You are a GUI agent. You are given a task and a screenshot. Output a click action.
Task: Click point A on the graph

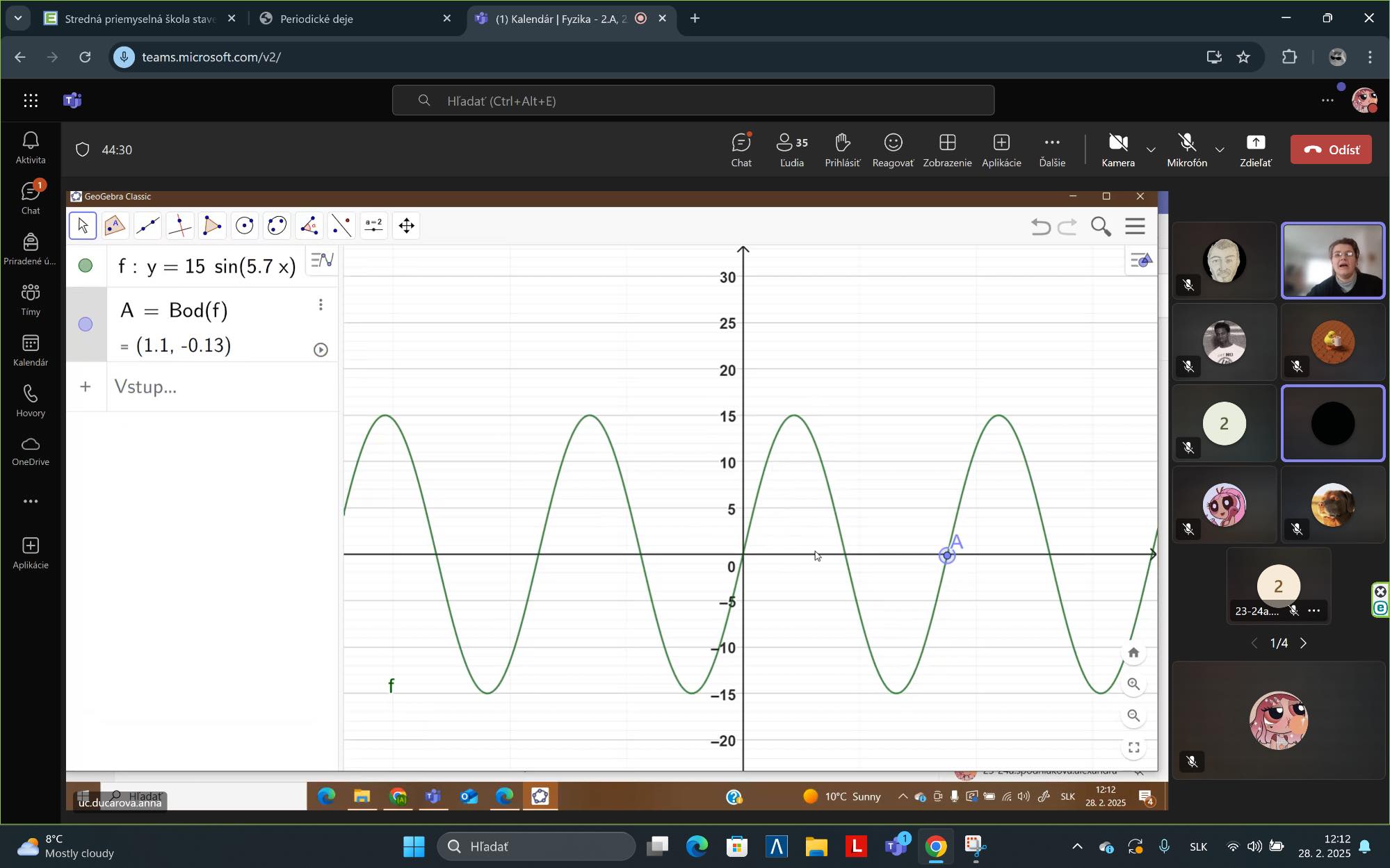pos(946,555)
